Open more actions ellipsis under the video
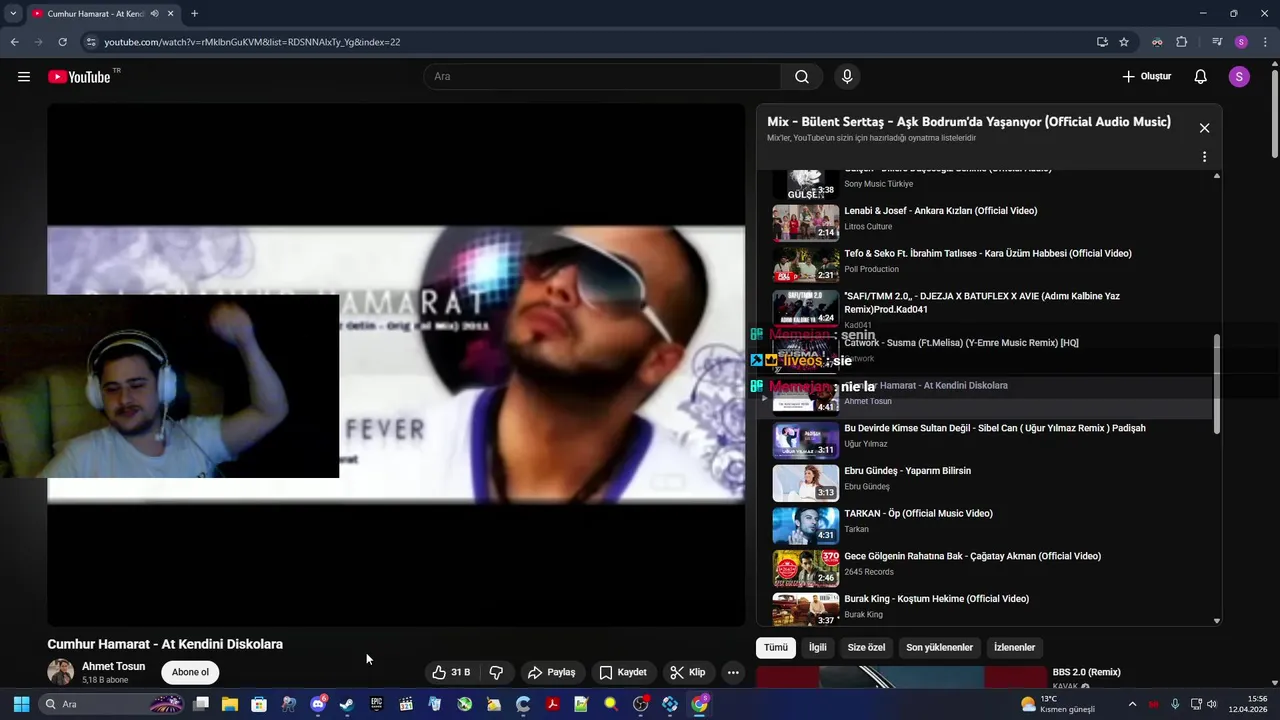Viewport: 1280px width, 720px height. click(733, 673)
